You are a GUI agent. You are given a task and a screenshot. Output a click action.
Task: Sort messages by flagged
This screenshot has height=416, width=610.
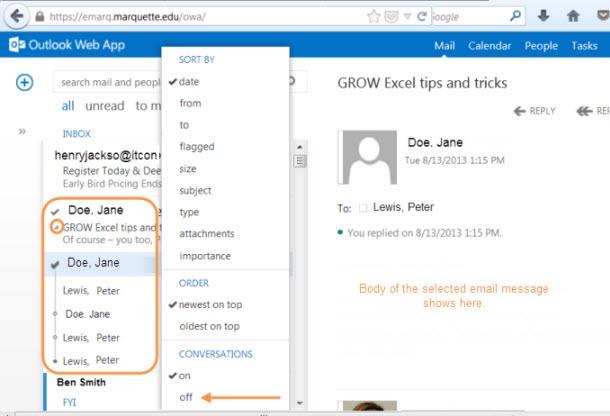pyautogui.click(x=196, y=147)
